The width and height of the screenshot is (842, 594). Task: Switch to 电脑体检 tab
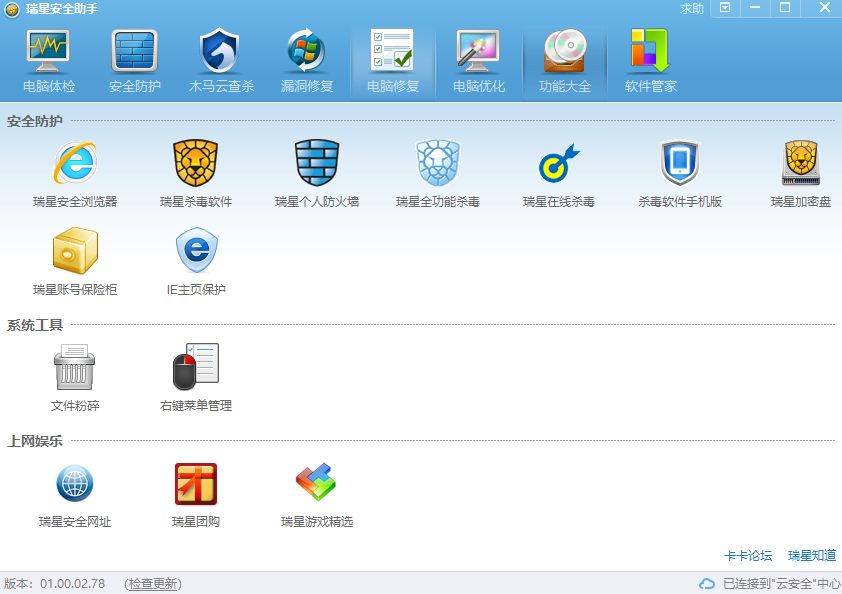point(48,60)
